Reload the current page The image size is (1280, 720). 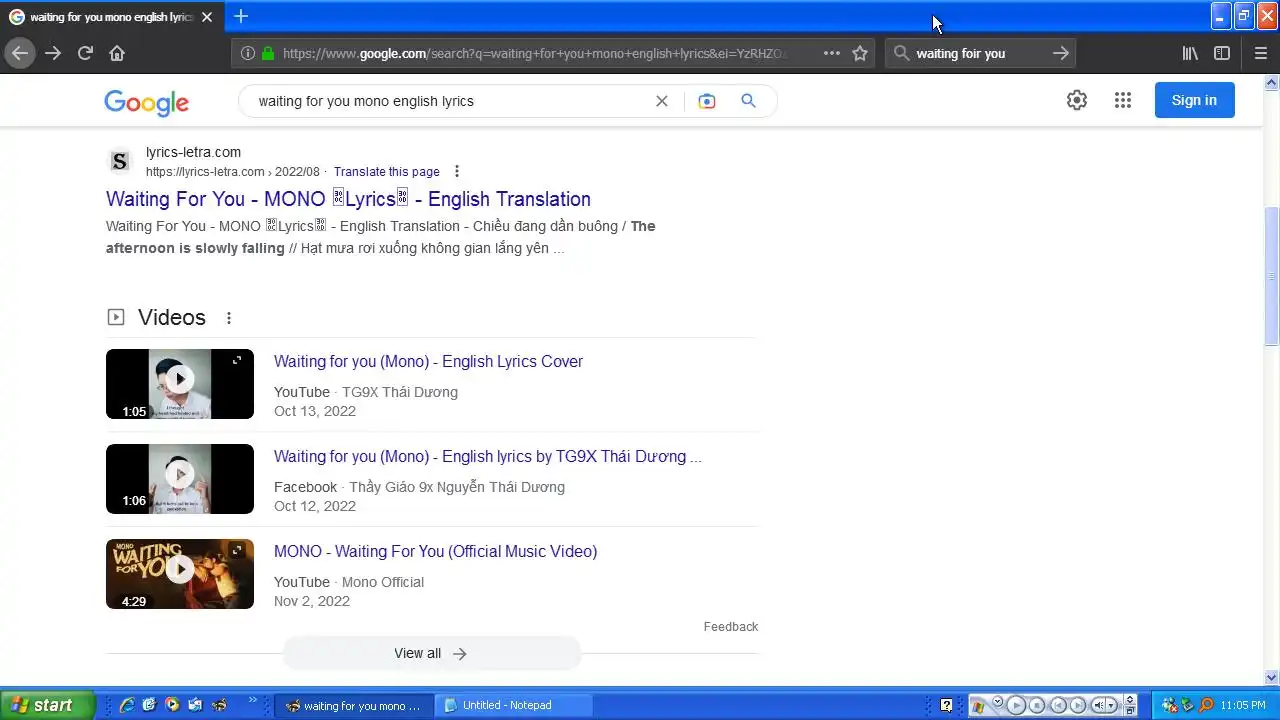[85, 53]
